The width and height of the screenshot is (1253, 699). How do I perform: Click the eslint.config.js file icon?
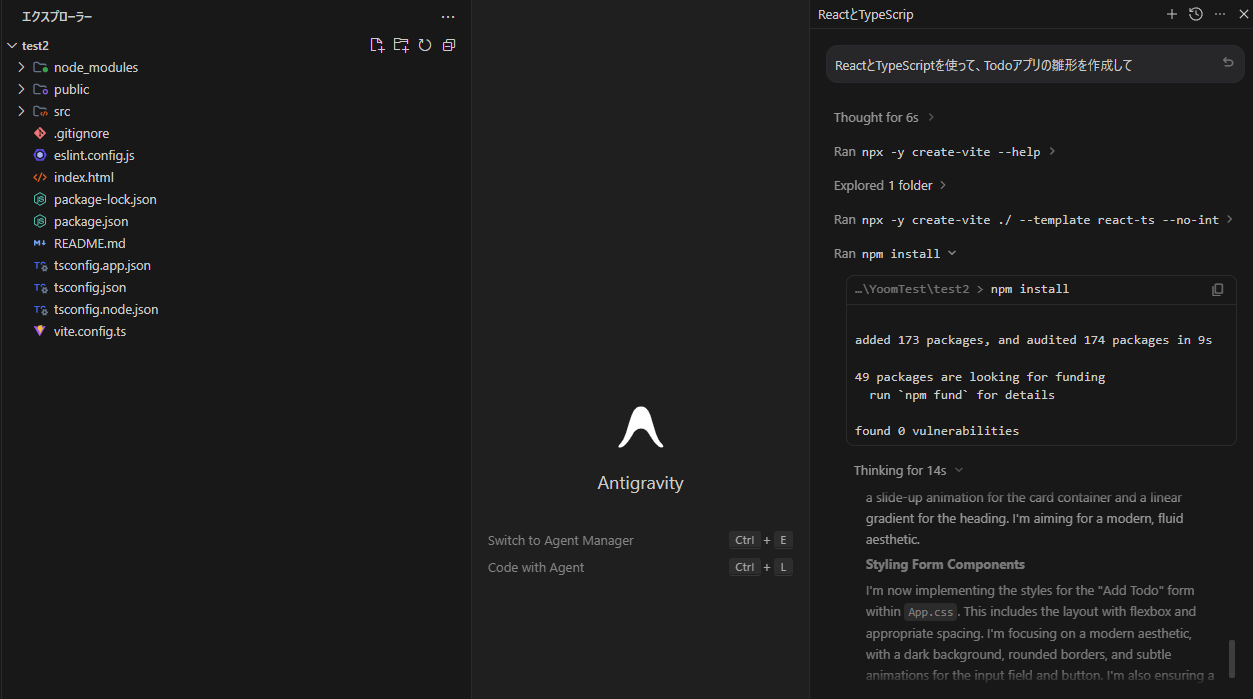(x=40, y=155)
